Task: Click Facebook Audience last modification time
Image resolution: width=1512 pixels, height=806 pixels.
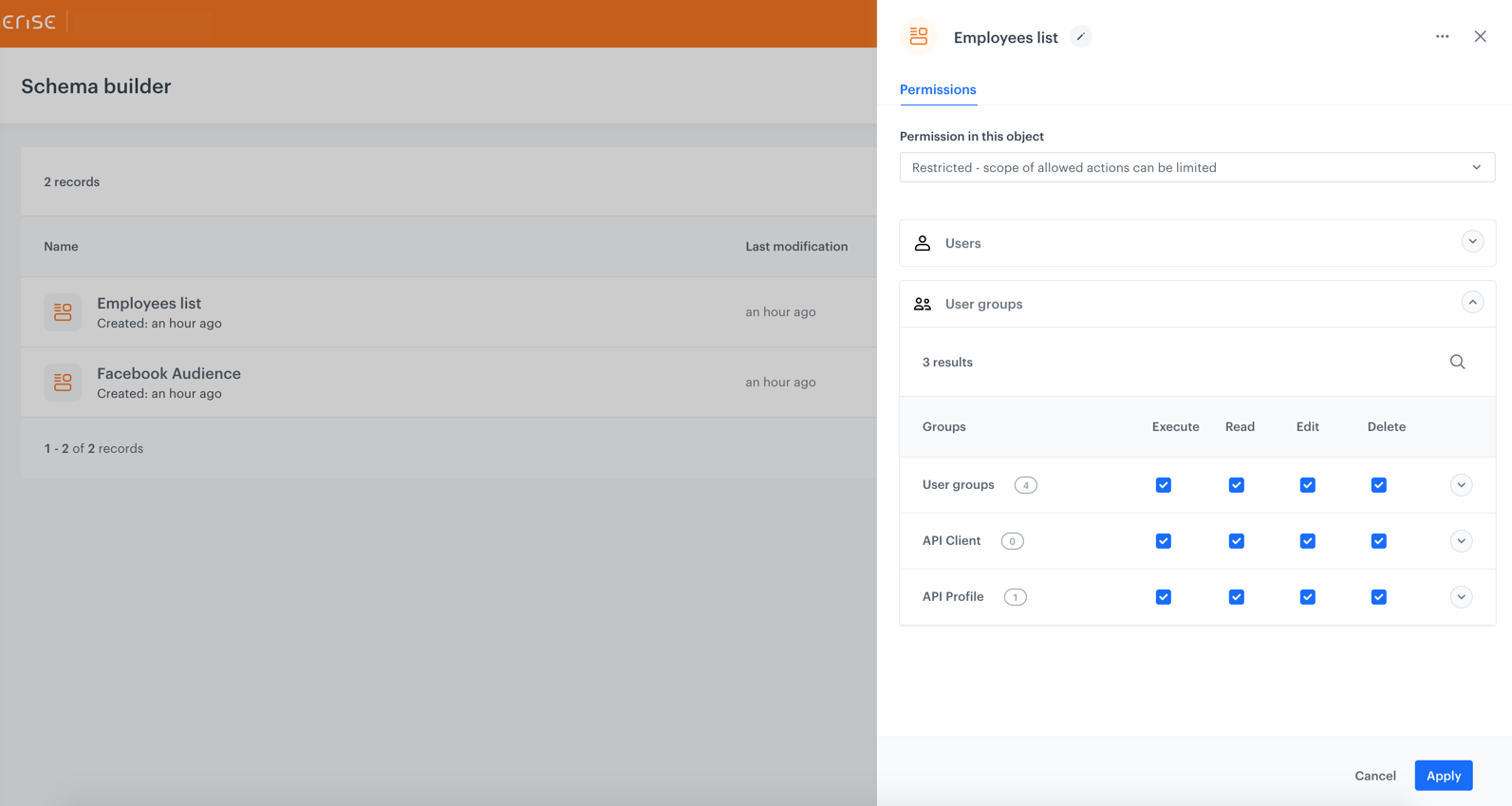Action: [780, 382]
